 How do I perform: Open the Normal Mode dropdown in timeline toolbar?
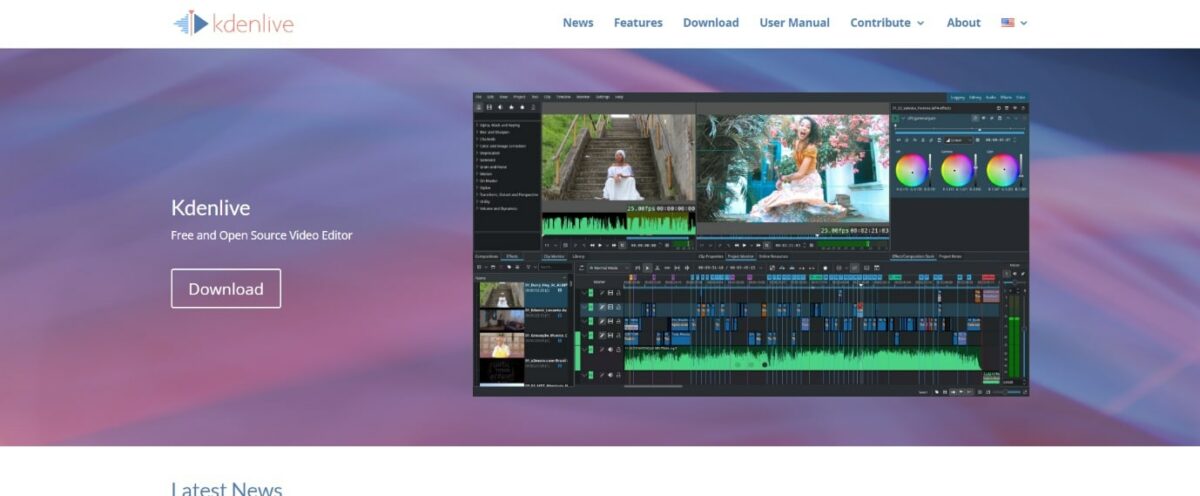click(x=609, y=268)
